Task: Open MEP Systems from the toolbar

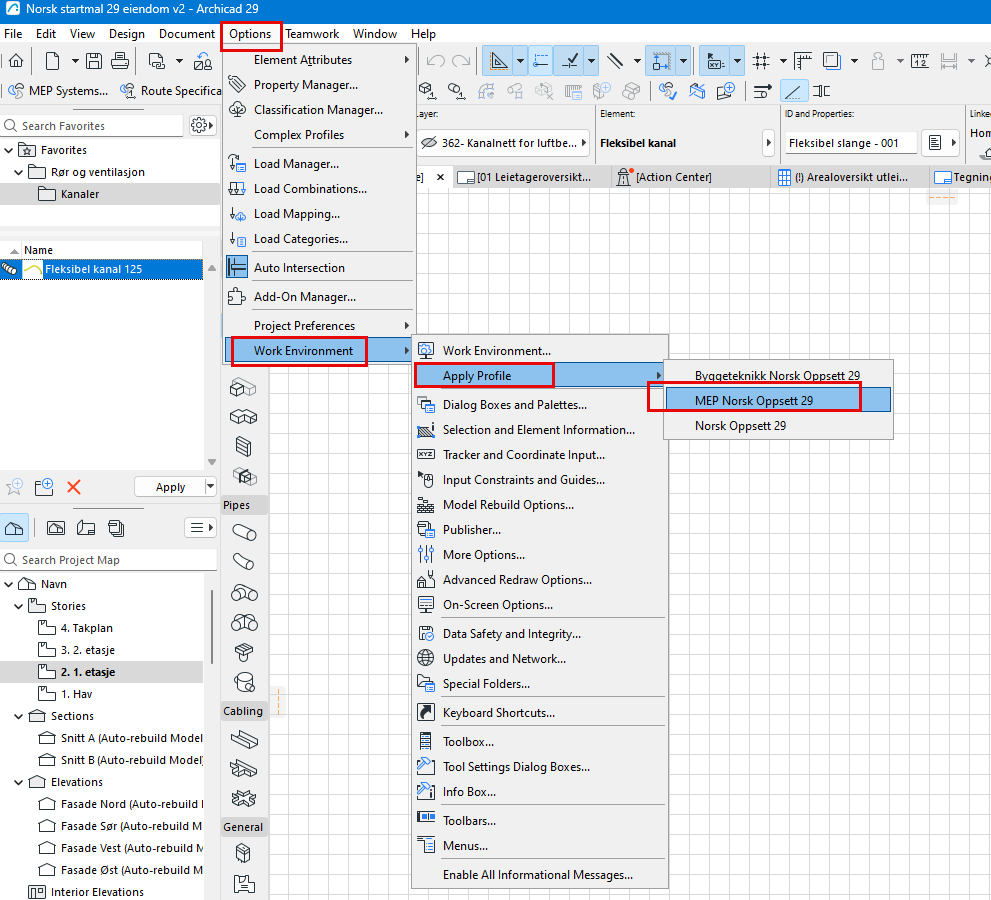Action: pos(59,91)
